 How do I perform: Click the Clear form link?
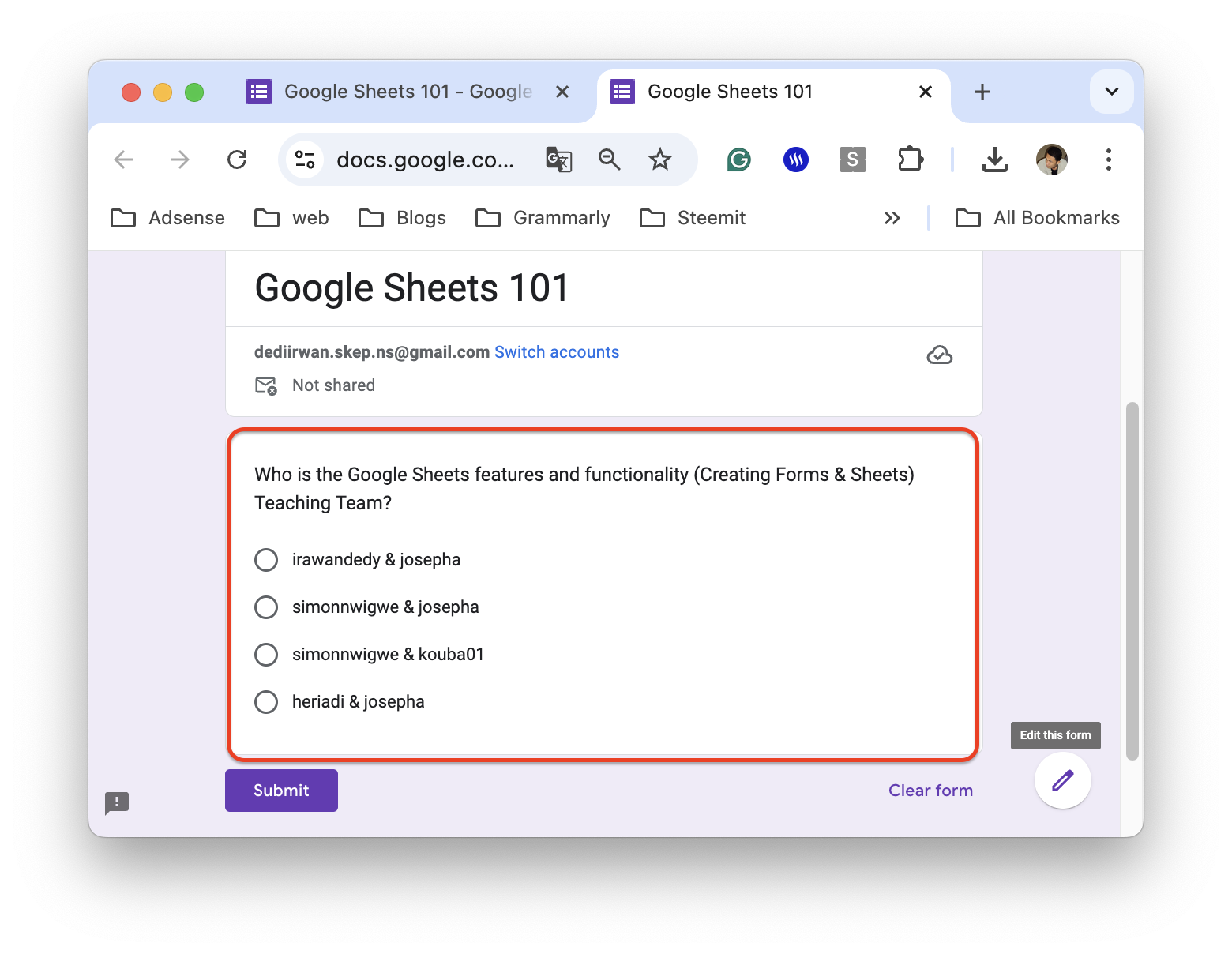930,791
